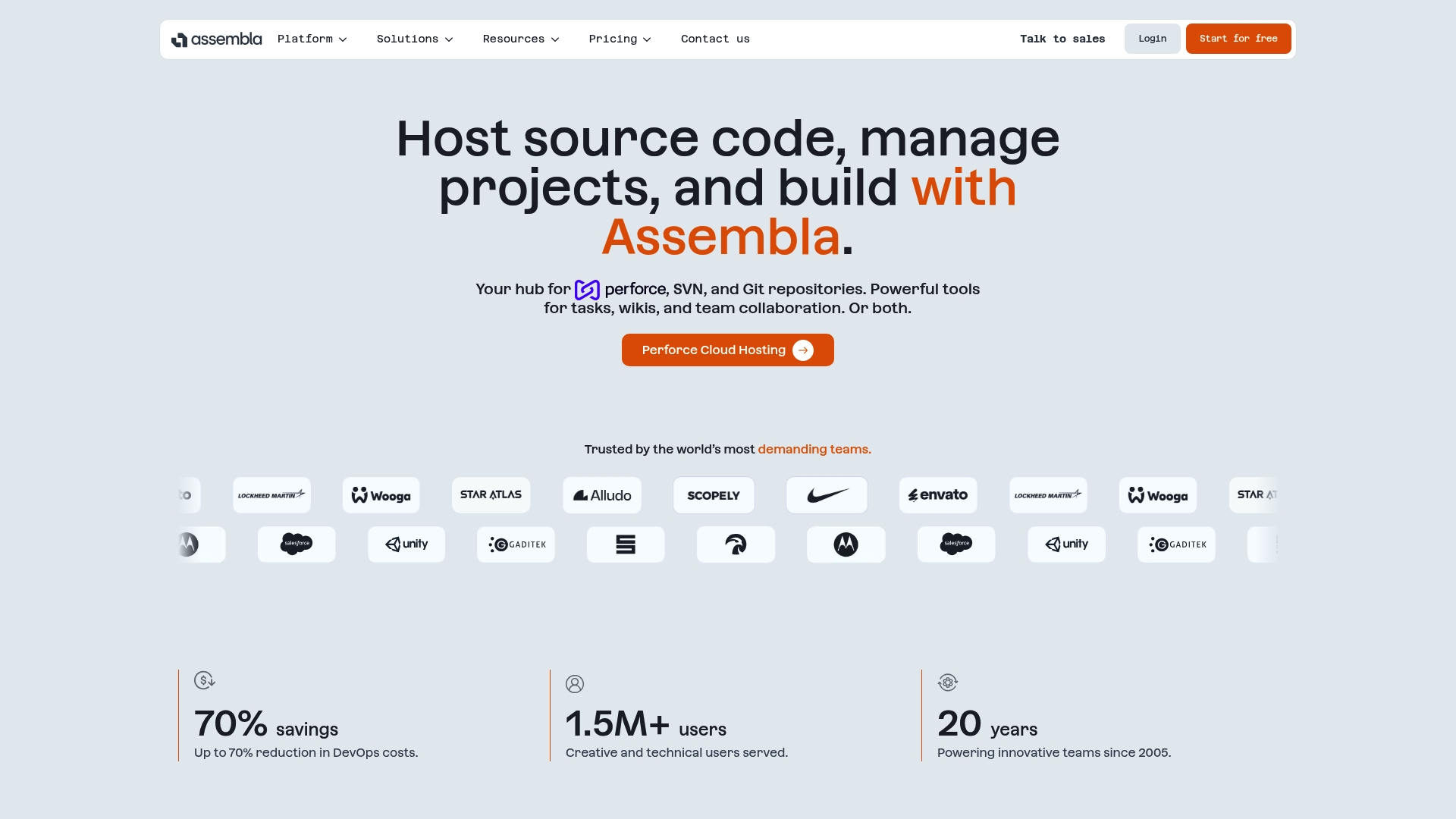Viewport: 1456px width, 819px height.
Task: Click the Nike swoosh logo card
Action: 827,495
